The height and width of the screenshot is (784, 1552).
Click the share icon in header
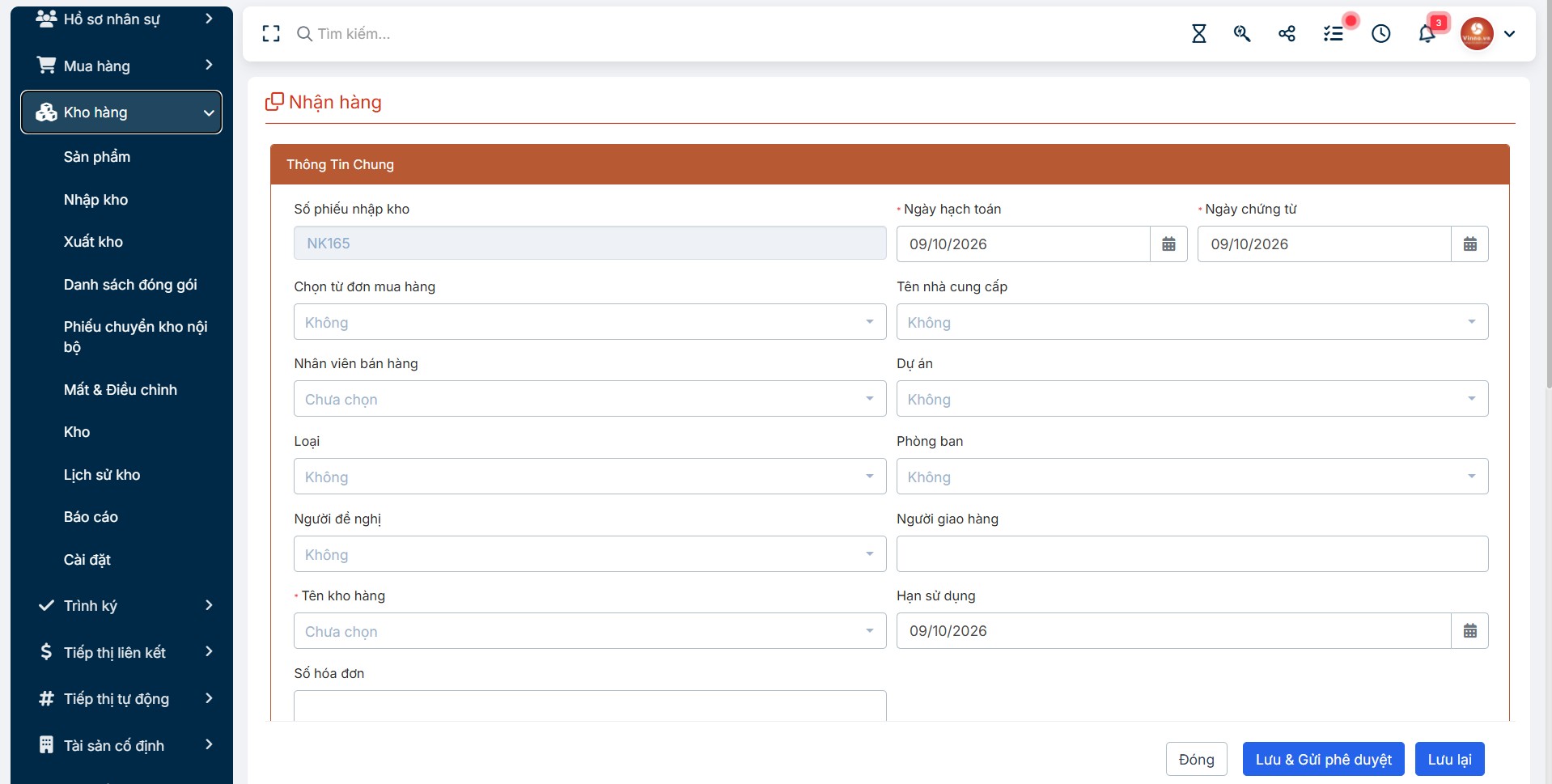pyautogui.click(x=1287, y=33)
